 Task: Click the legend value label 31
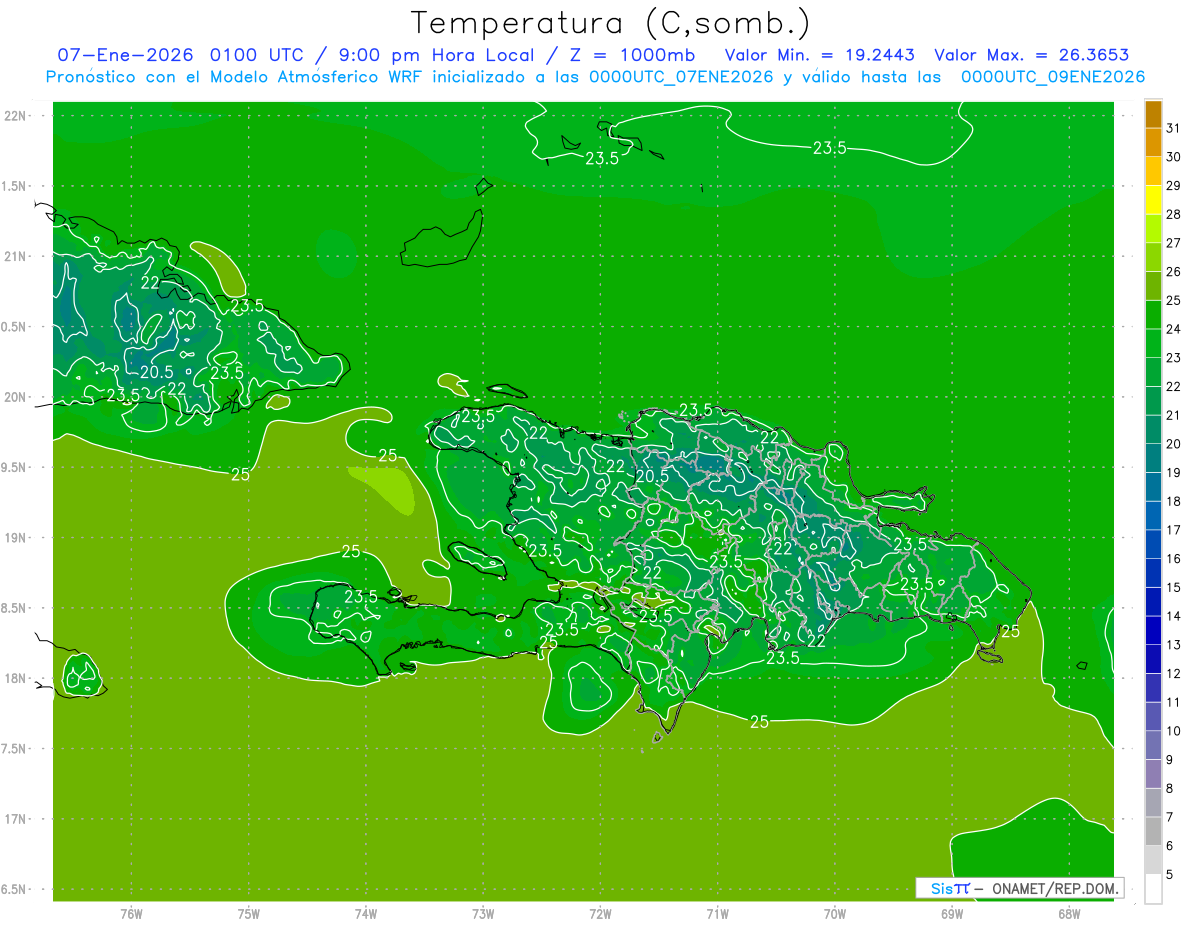click(x=1174, y=129)
